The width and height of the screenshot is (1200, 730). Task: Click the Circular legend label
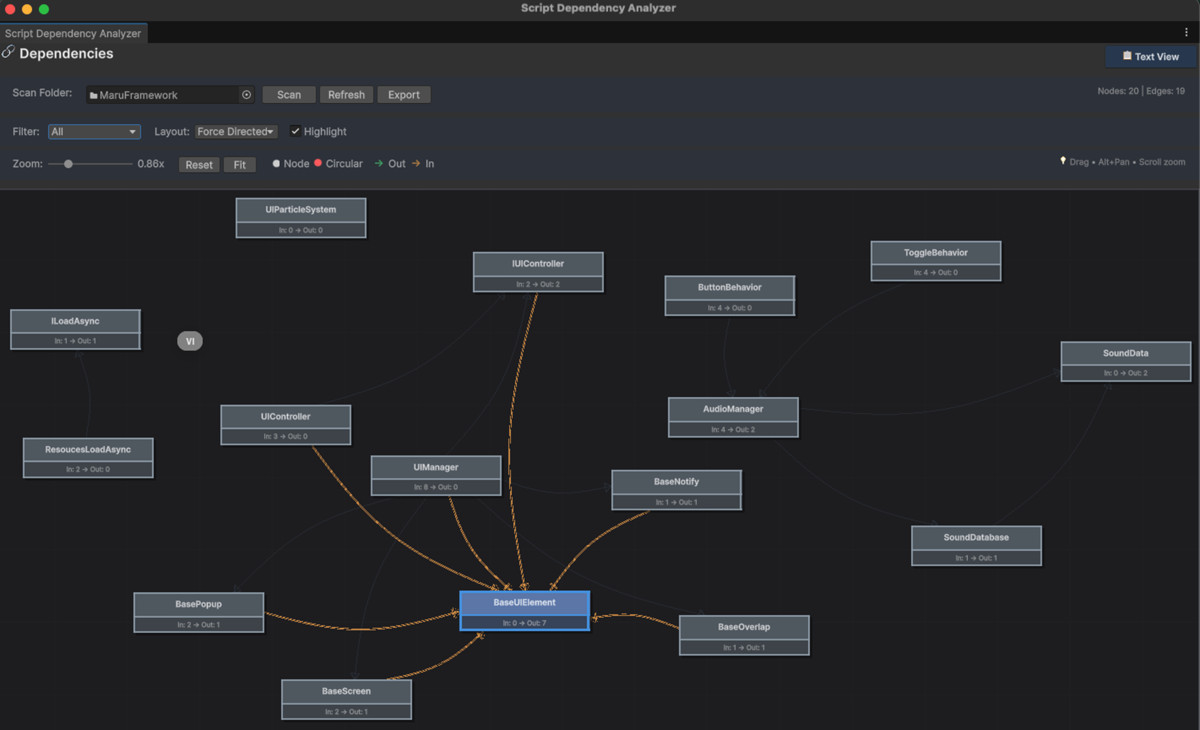pos(344,164)
